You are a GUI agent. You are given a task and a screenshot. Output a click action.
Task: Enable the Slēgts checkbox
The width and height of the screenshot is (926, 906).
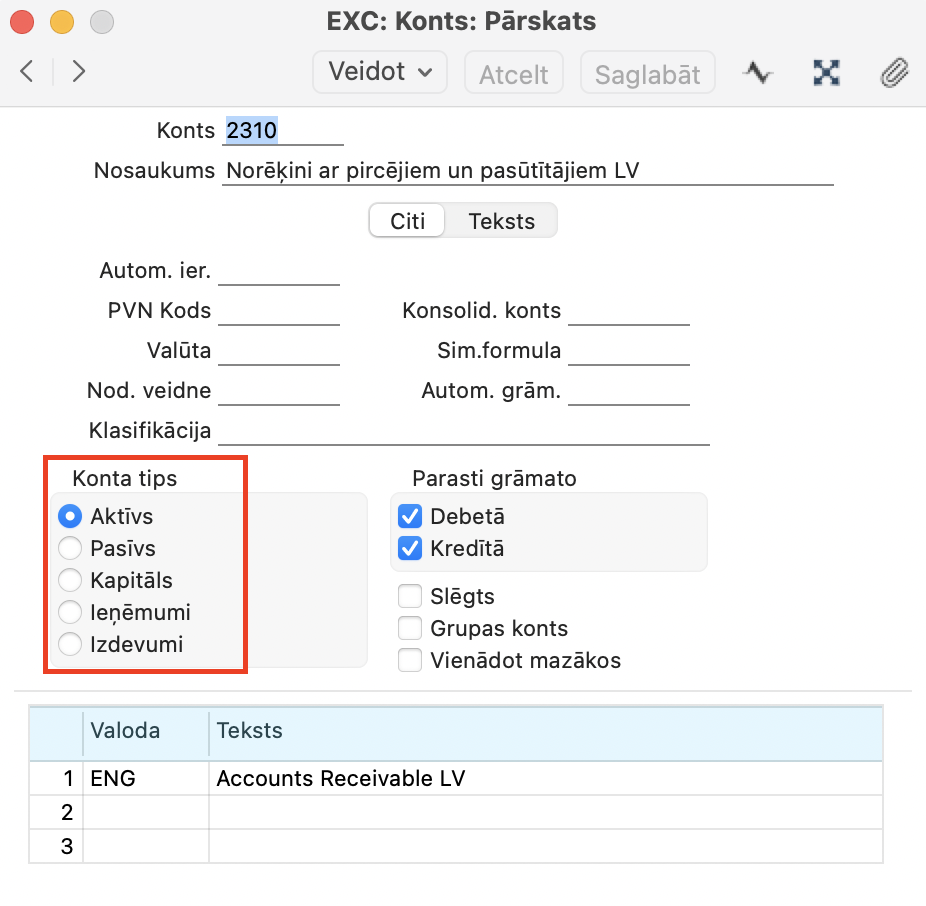(x=410, y=597)
